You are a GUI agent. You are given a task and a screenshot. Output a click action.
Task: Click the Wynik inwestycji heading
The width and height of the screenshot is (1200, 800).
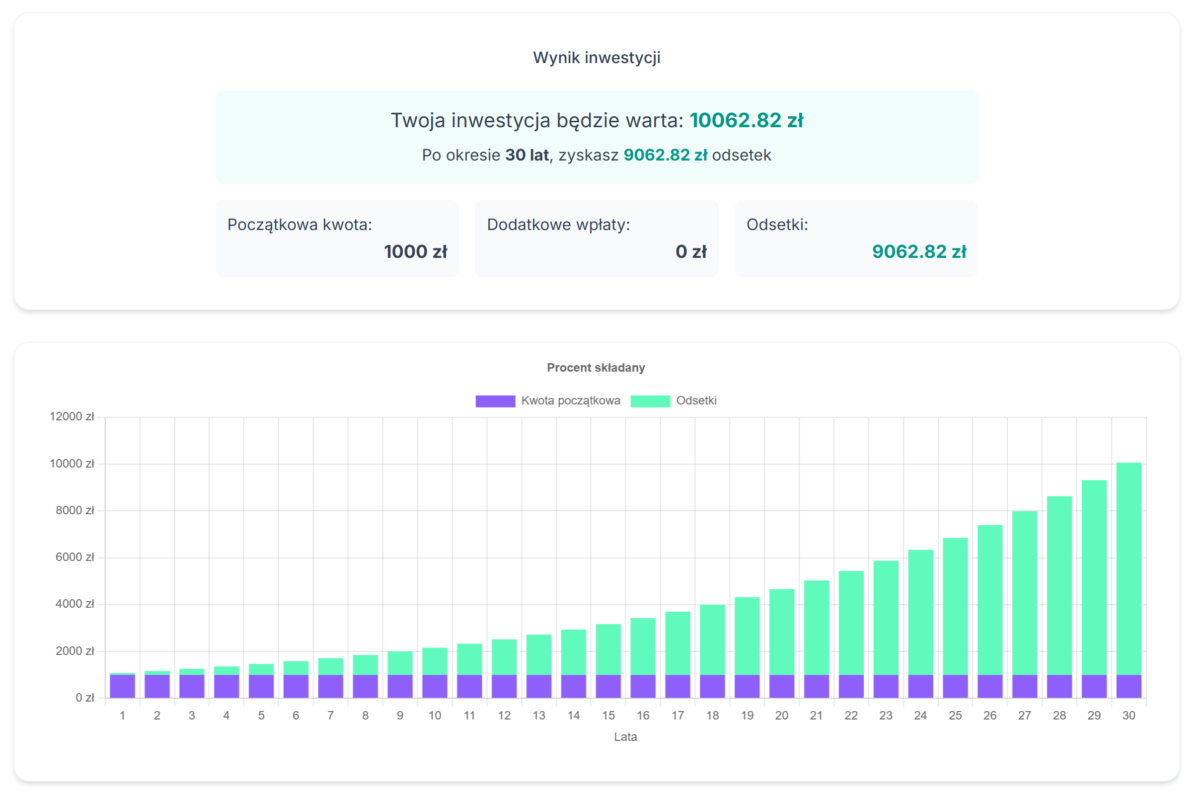tap(596, 58)
